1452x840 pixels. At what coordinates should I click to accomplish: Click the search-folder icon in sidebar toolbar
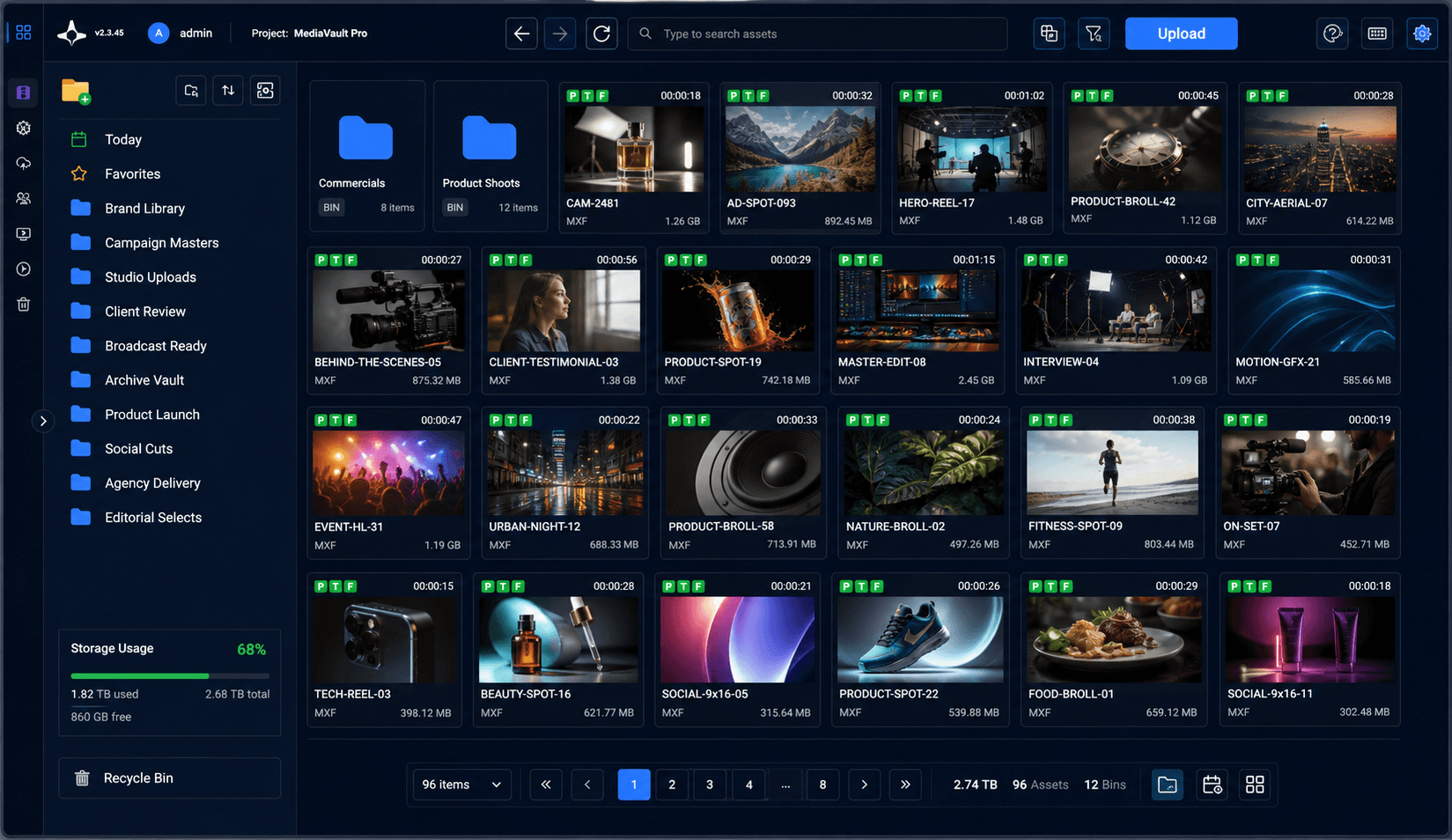191,90
